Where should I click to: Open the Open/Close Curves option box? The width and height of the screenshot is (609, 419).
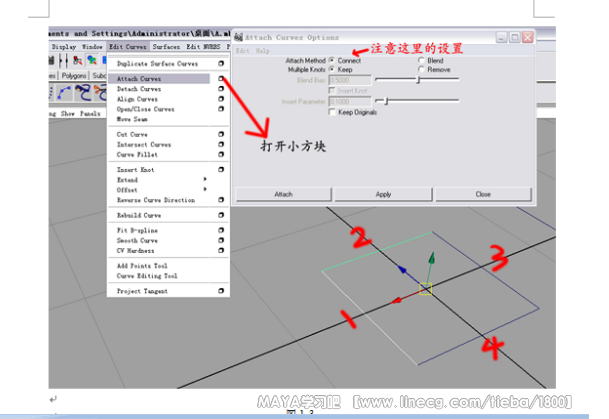point(221,109)
